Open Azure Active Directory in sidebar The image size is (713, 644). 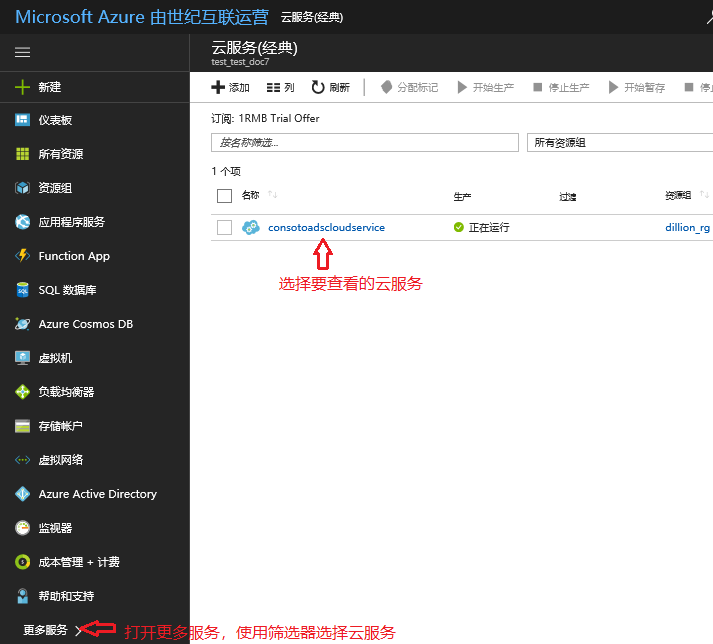[x=97, y=494]
